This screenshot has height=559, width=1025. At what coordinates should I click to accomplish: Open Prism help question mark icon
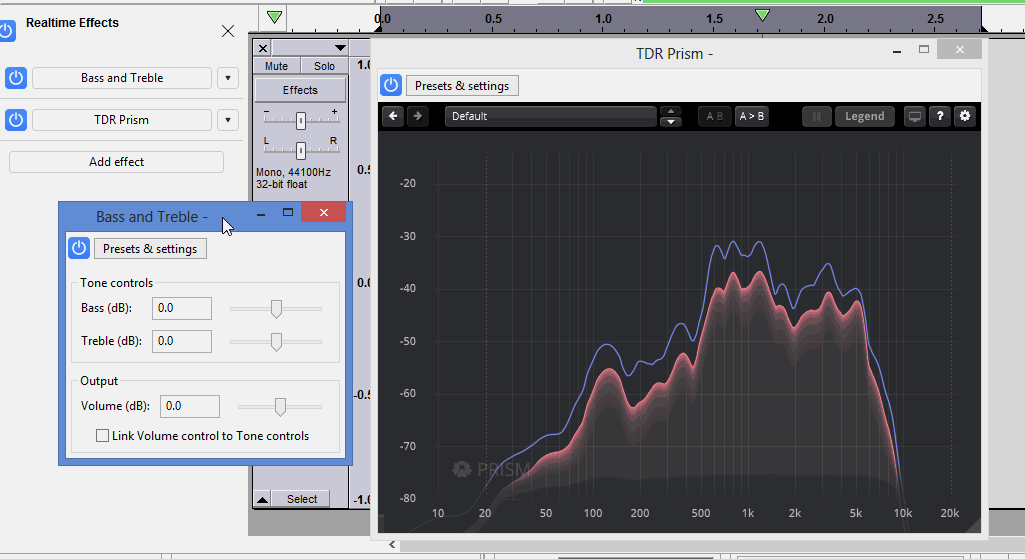(x=940, y=116)
